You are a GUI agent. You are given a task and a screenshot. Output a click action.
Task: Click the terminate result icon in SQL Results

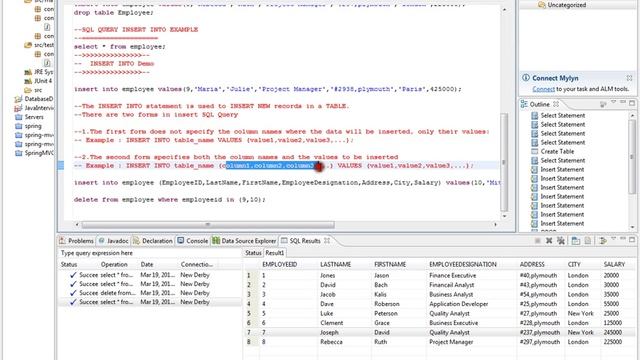point(538,241)
